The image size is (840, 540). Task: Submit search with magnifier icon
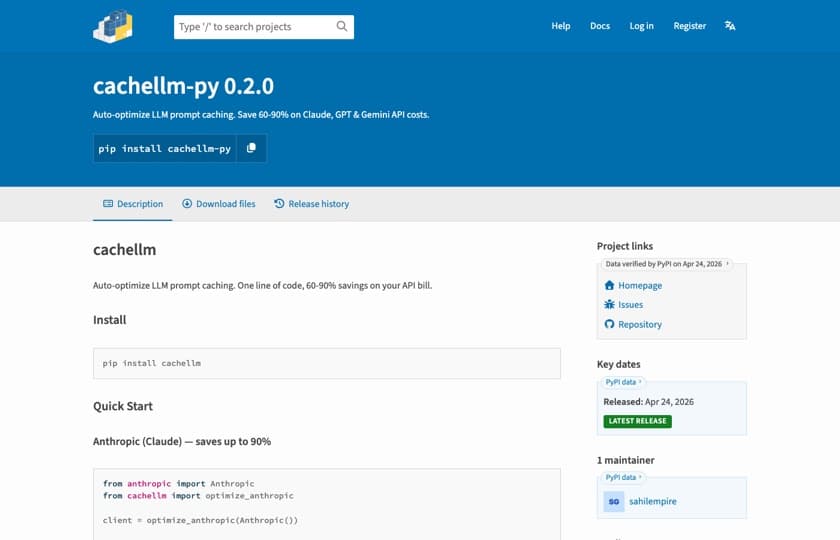[341, 26]
